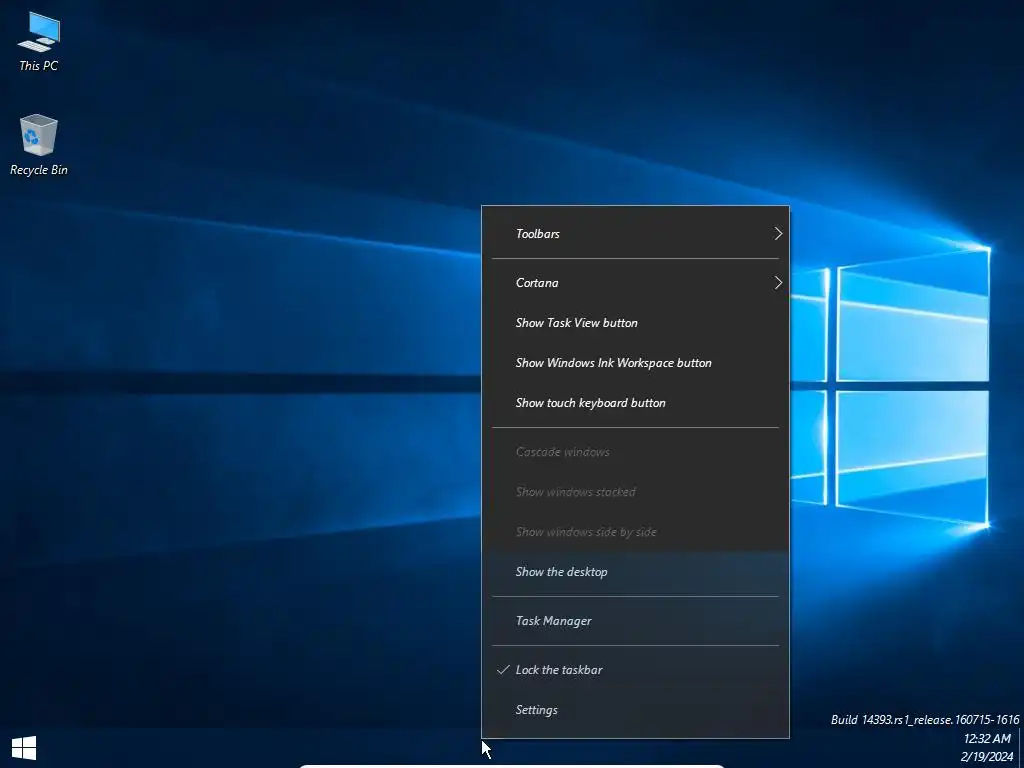Click greyed Show windows side by side
1024x768 pixels.
tap(635, 532)
